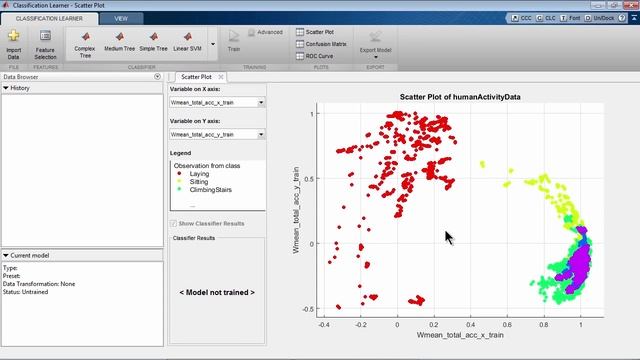The height and width of the screenshot is (360, 640).
Task: Open the ROC Curve plot
Action: pyautogui.click(x=314, y=56)
